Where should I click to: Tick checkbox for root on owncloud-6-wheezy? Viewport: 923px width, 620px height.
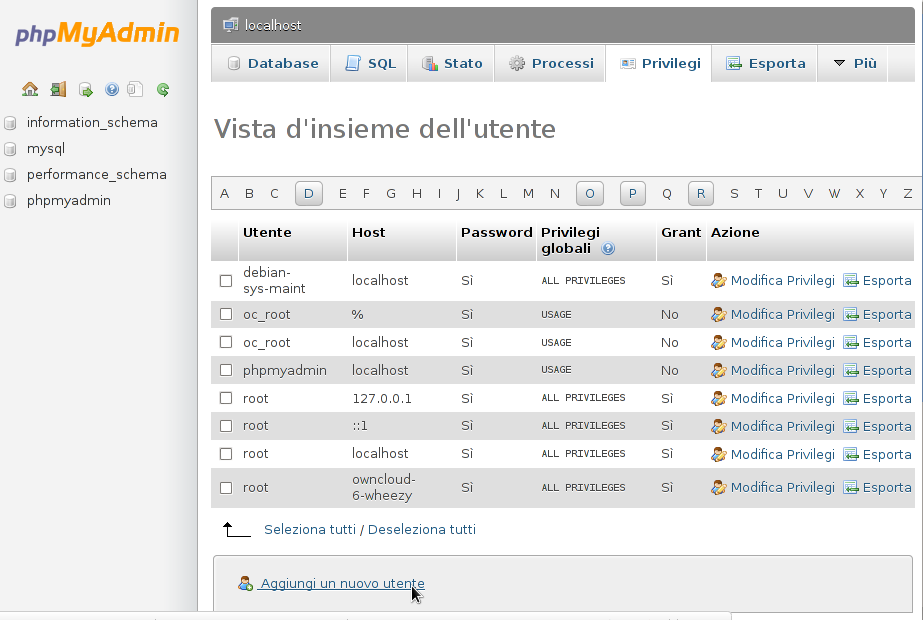coord(226,488)
